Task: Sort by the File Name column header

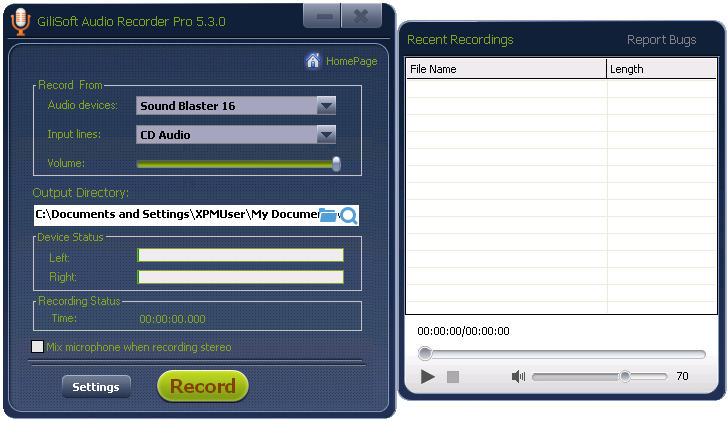Action: click(506, 69)
